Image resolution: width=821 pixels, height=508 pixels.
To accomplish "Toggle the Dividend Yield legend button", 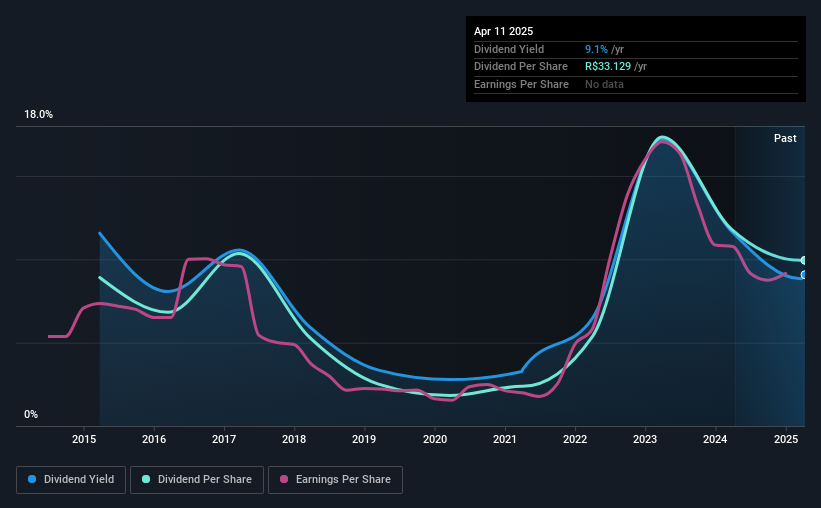I will point(71,480).
